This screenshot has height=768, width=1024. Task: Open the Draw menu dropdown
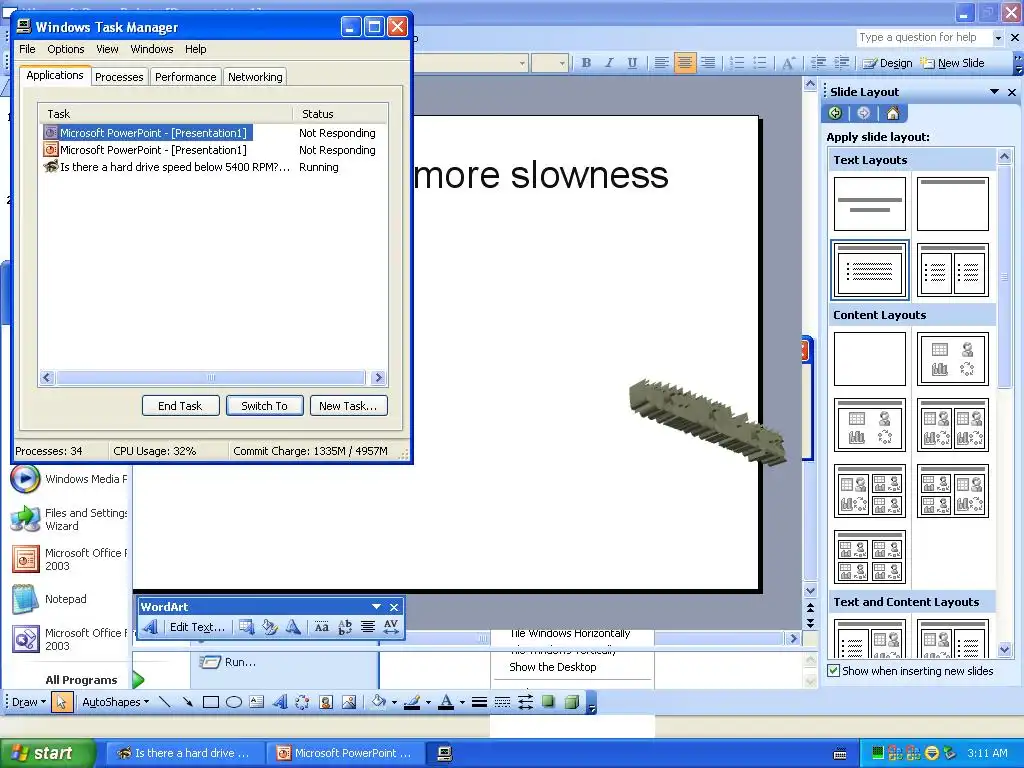(29, 702)
